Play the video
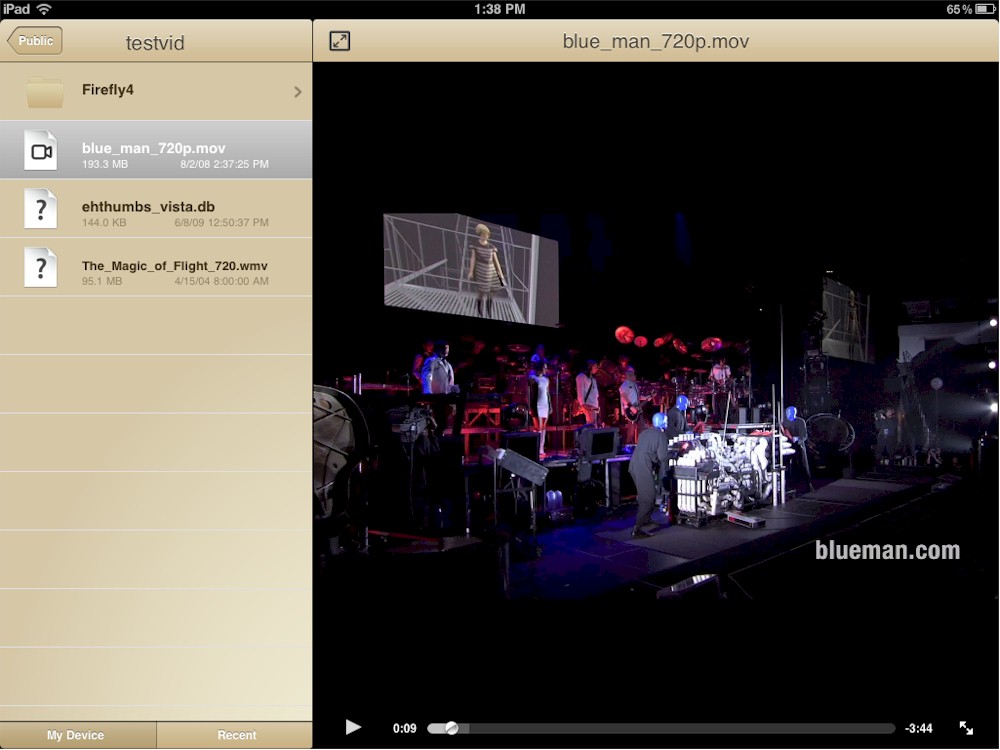The height and width of the screenshot is (750, 1000). click(x=353, y=727)
